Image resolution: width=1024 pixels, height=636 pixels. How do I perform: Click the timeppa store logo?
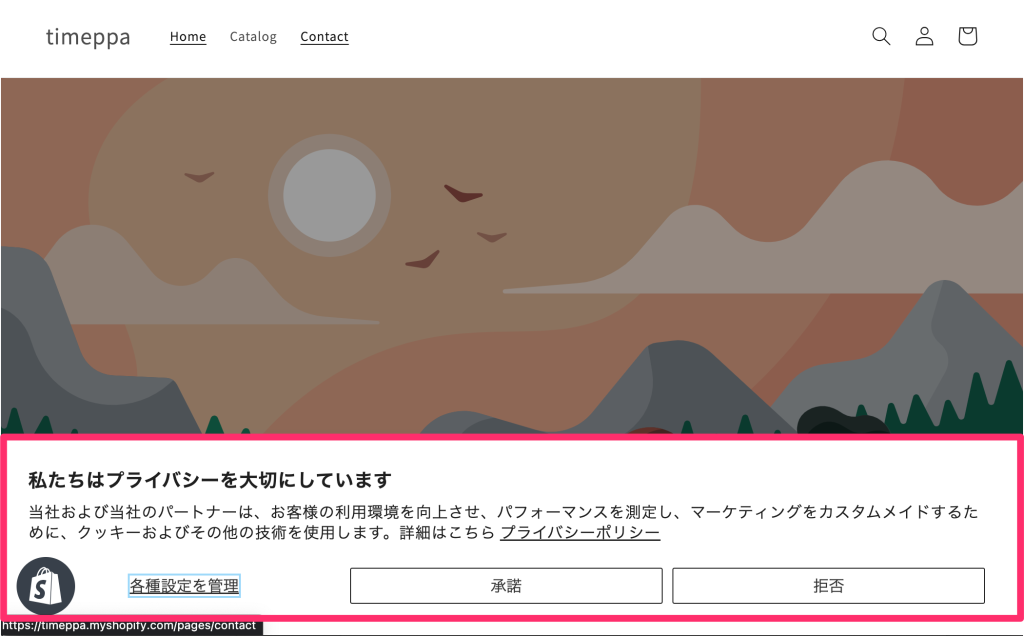coord(87,37)
